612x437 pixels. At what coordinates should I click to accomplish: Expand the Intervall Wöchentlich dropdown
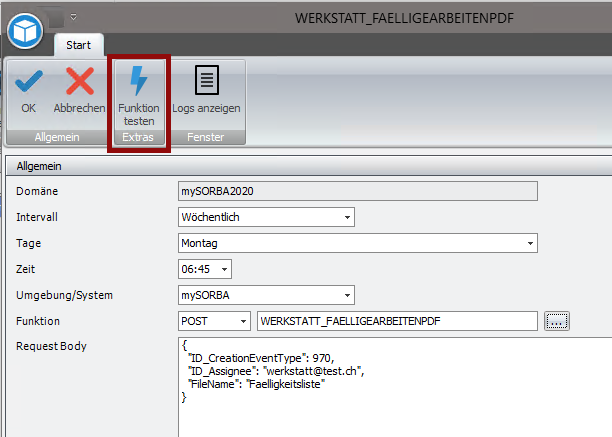(x=347, y=217)
